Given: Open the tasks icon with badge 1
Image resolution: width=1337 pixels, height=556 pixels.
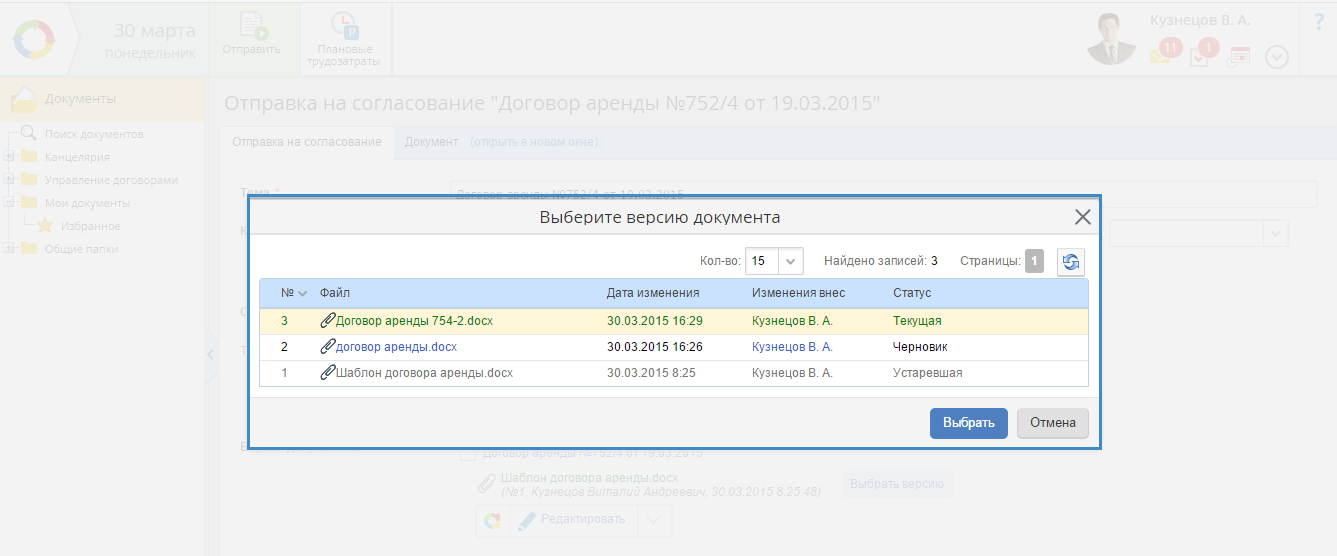Looking at the screenshot, I should (1201, 54).
